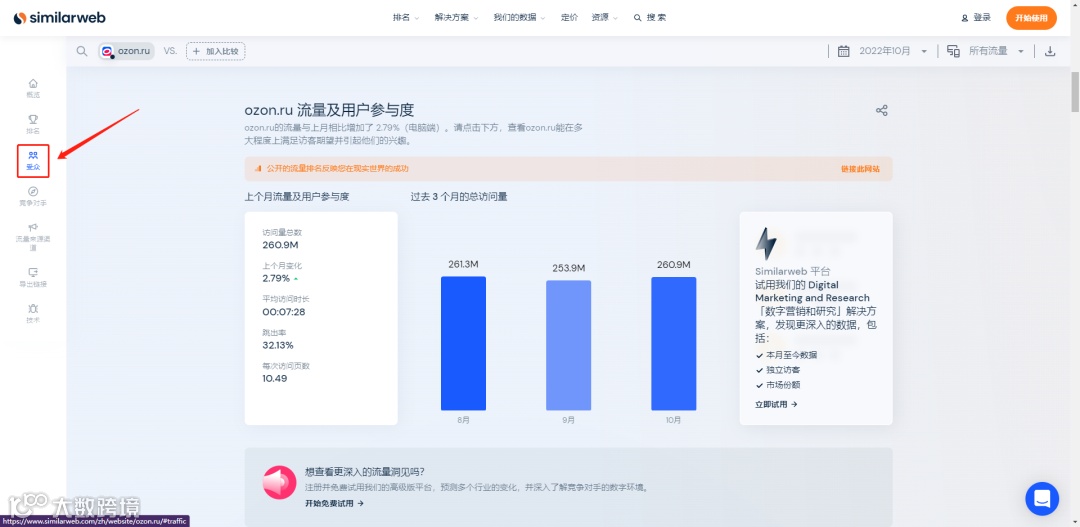This screenshot has height=527, width=1080.
Task: Open the blue chat support bubble
Action: 1042,499
